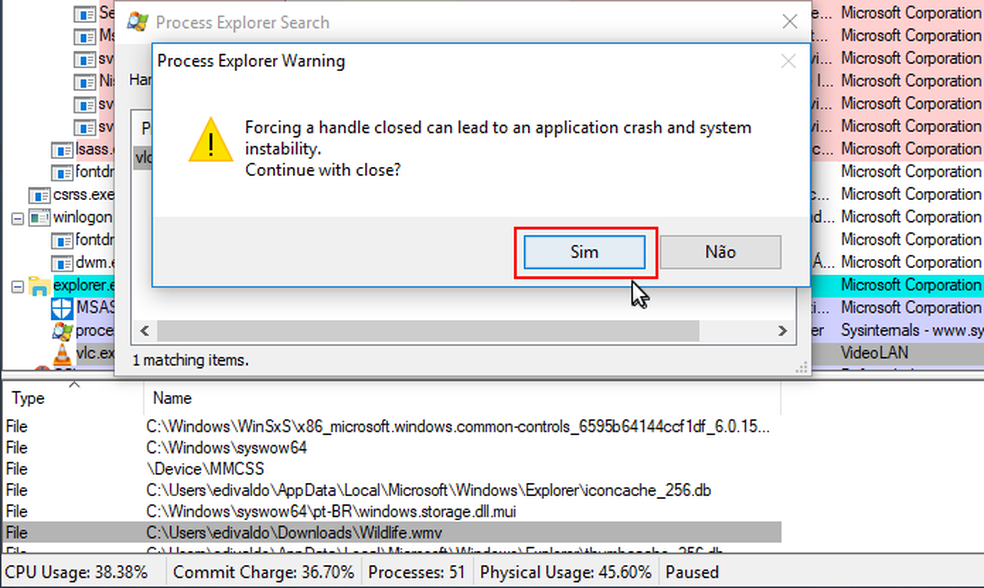Click the search results left scroll arrow
Image resolution: width=984 pixels, height=588 pixels.
[x=143, y=330]
